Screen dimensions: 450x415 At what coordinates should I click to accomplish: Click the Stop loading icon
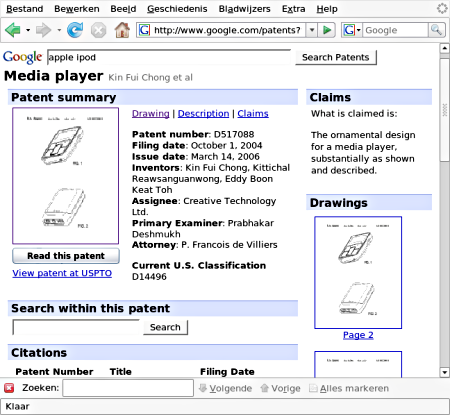(99, 31)
